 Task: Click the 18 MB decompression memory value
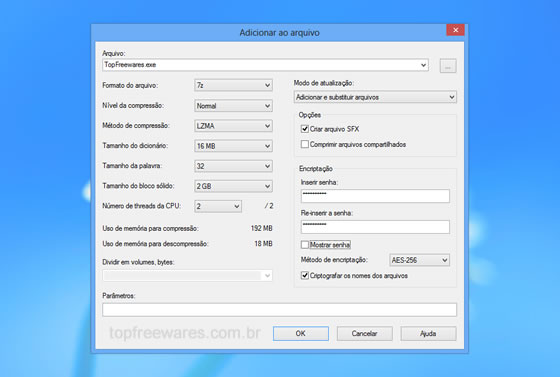[263, 243]
